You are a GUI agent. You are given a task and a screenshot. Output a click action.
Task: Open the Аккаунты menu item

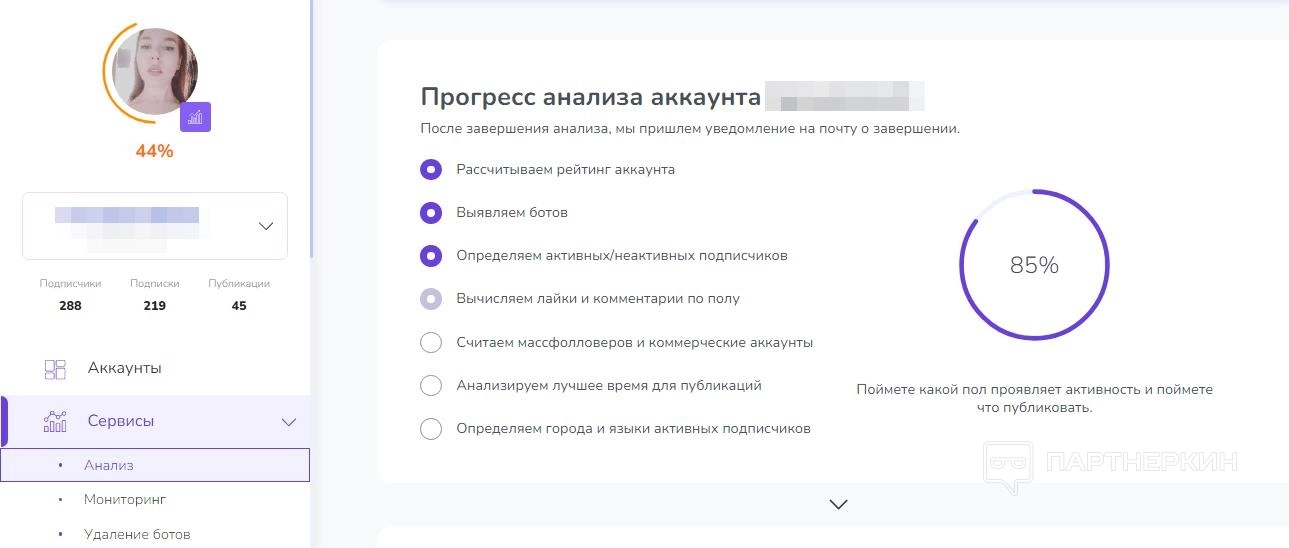(x=124, y=368)
